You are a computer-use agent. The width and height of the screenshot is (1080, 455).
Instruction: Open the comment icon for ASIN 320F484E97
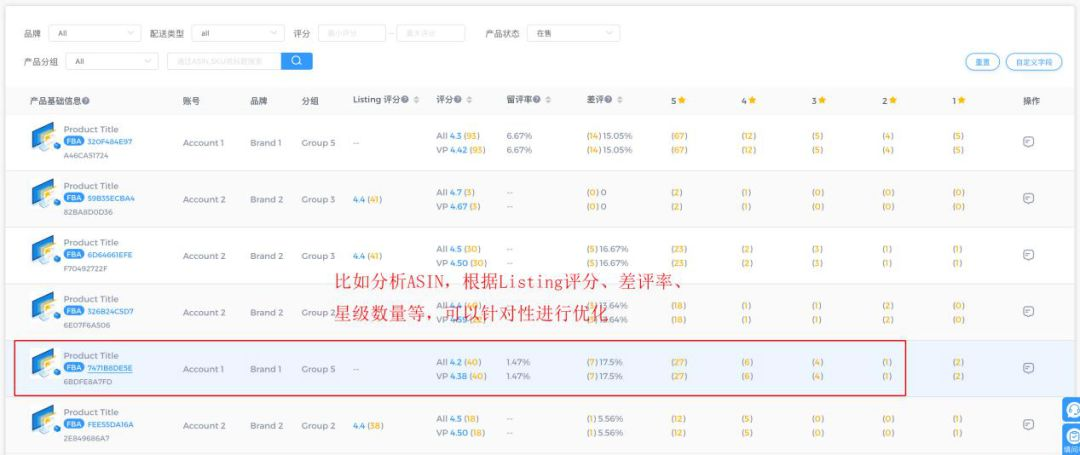(1028, 142)
